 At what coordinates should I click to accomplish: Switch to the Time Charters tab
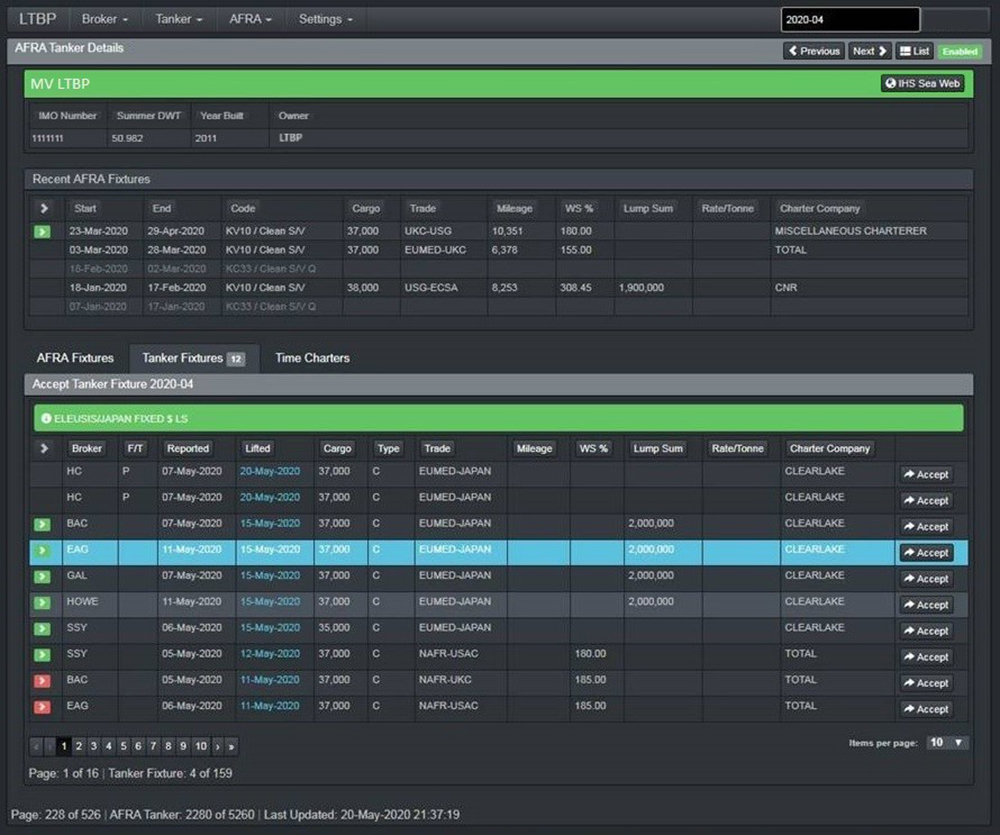(312, 358)
